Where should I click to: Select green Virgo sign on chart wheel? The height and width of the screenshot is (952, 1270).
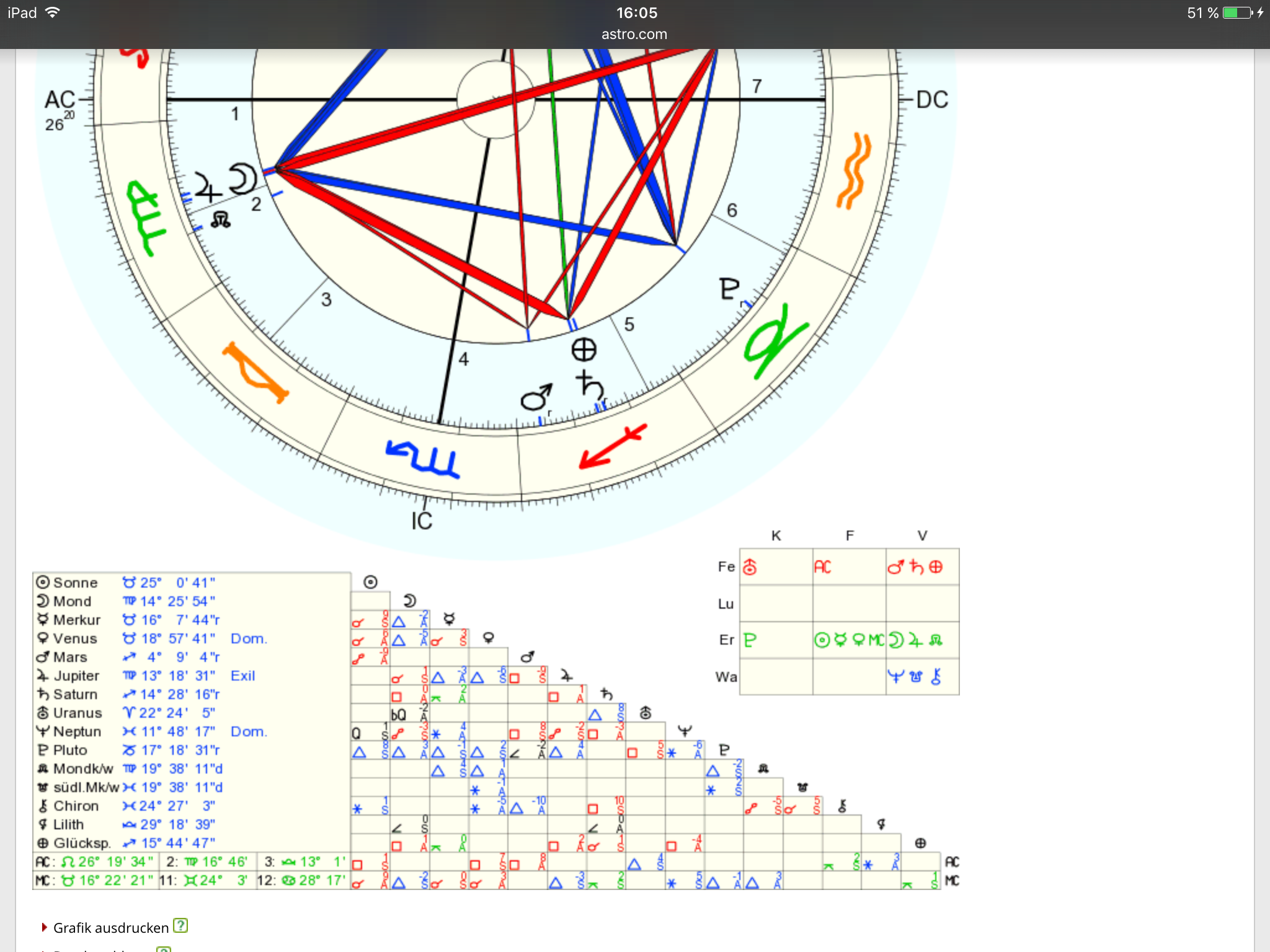pos(147,218)
